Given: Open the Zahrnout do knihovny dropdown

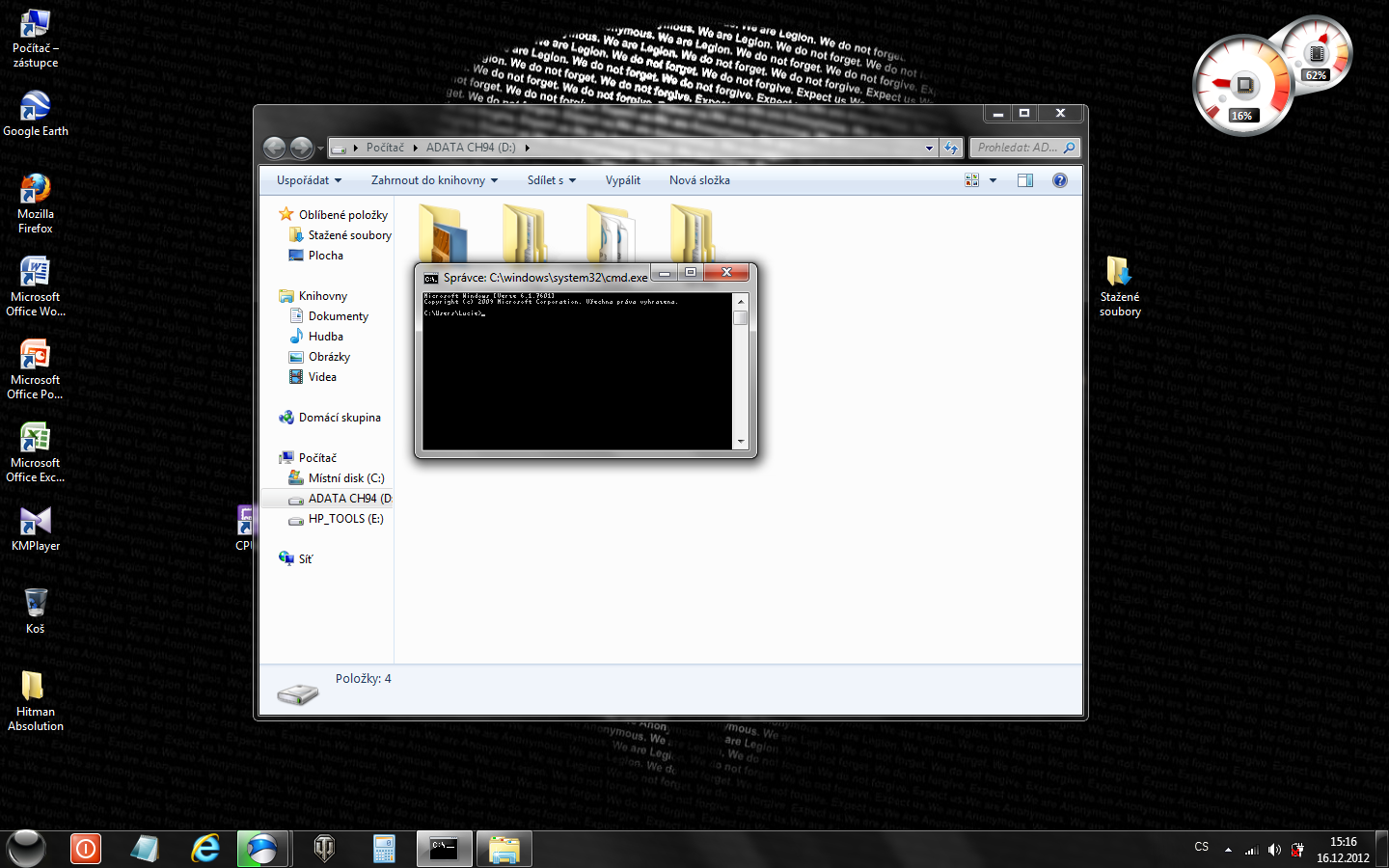Looking at the screenshot, I should click(435, 180).
